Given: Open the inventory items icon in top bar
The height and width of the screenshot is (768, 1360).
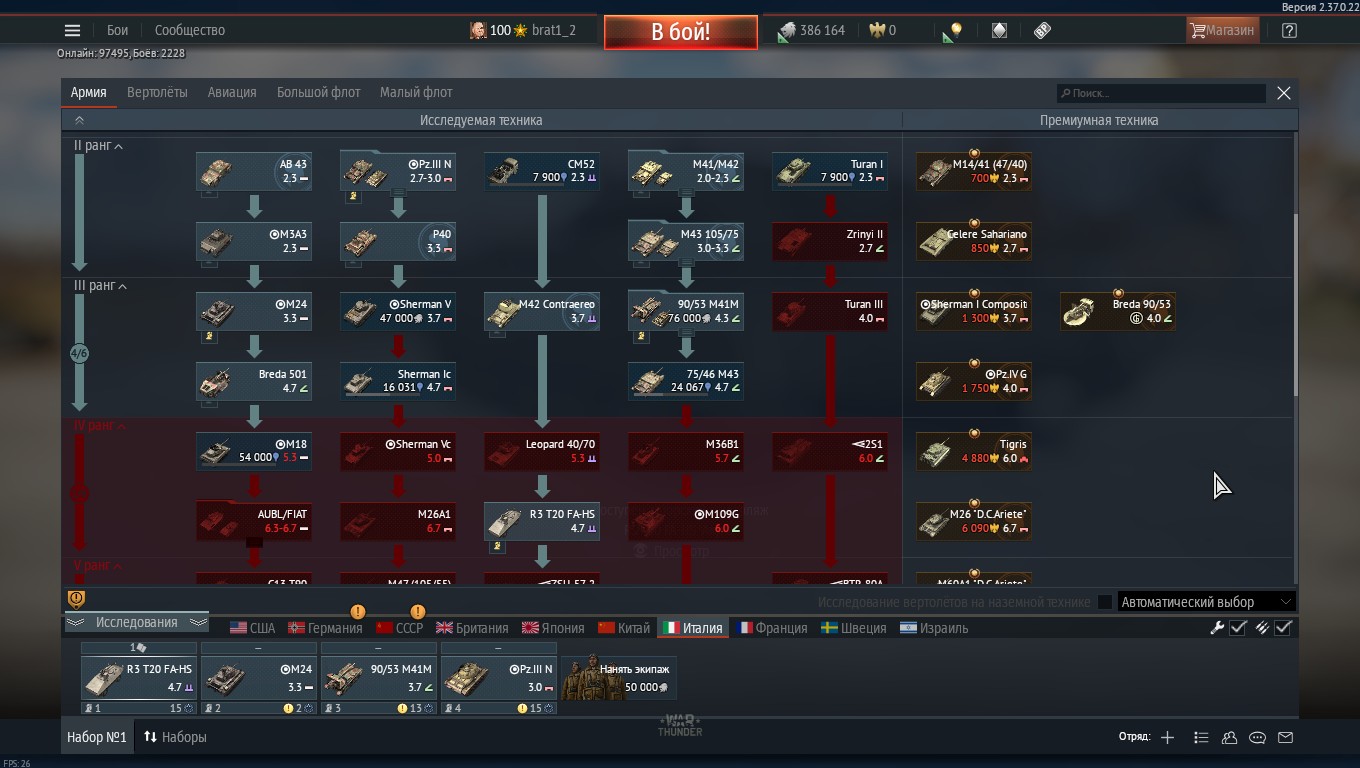Looking at the screenshot, I should tap(1042, 30).
